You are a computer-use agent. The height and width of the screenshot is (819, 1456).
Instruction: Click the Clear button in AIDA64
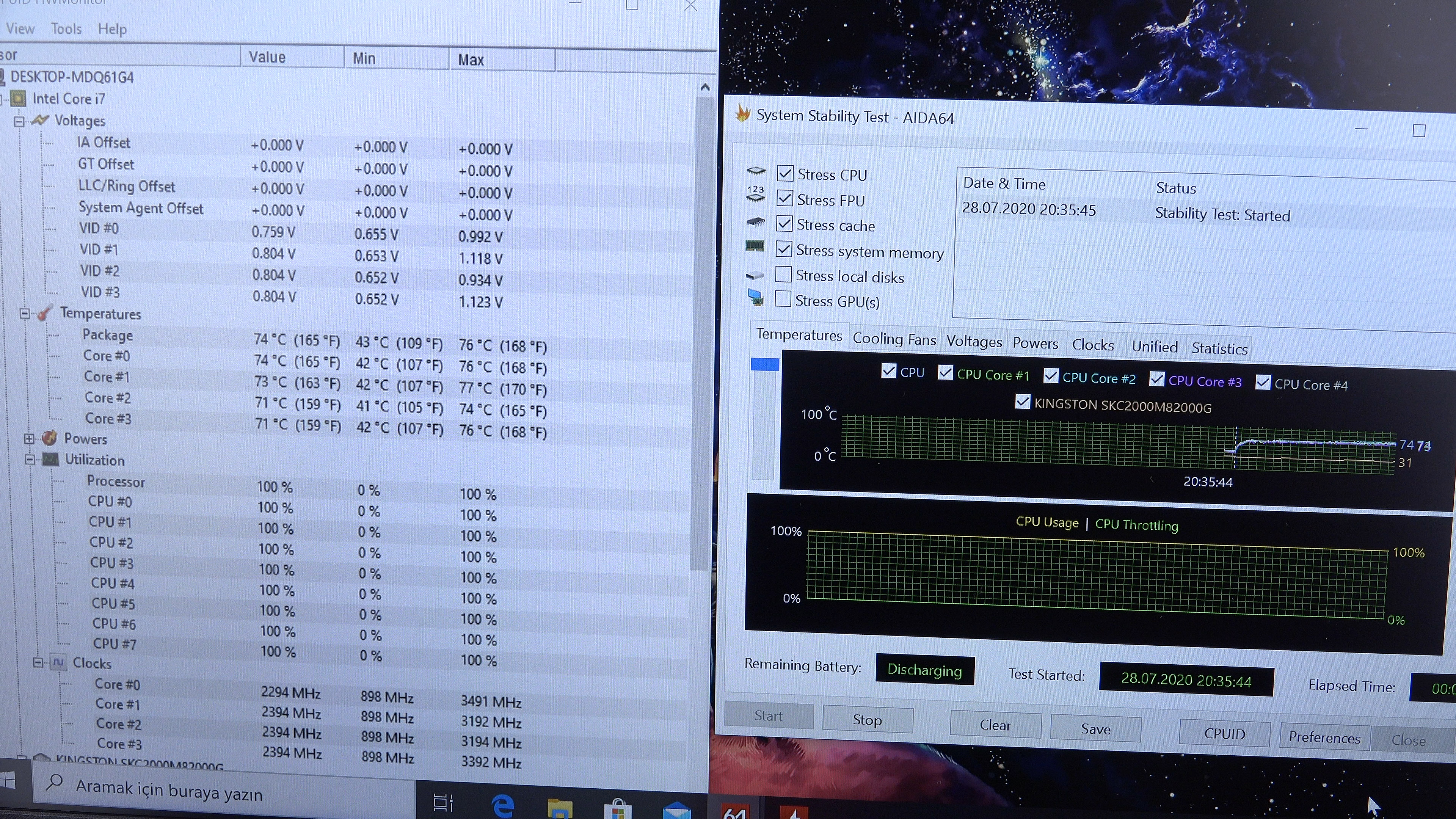(995, 725)
